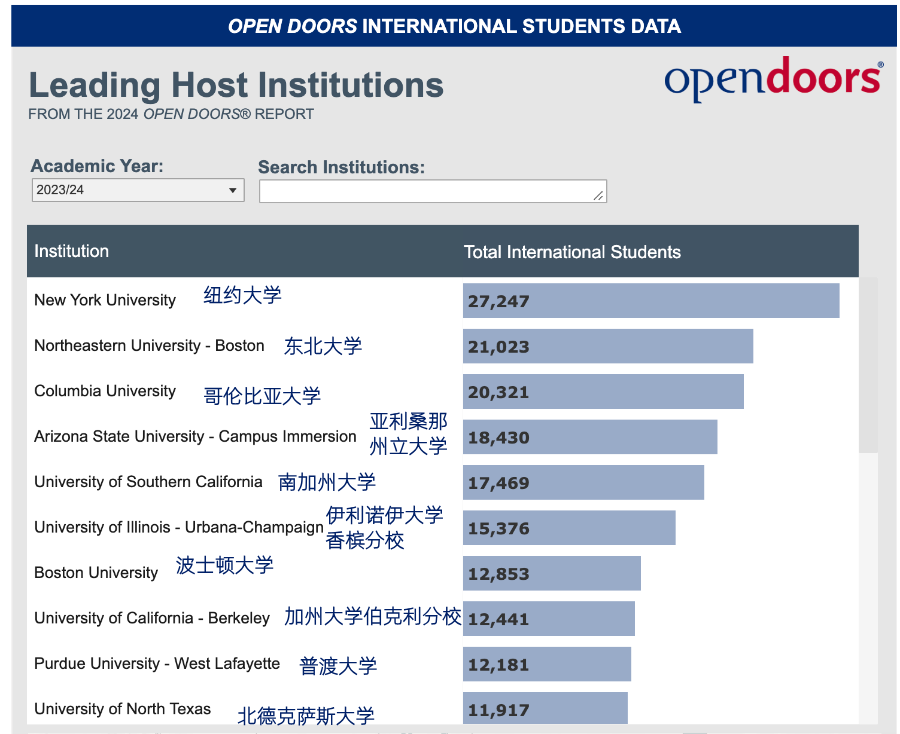Click the Chinese label 伊利诺伊大学香槟分校

tap(385, 528)
